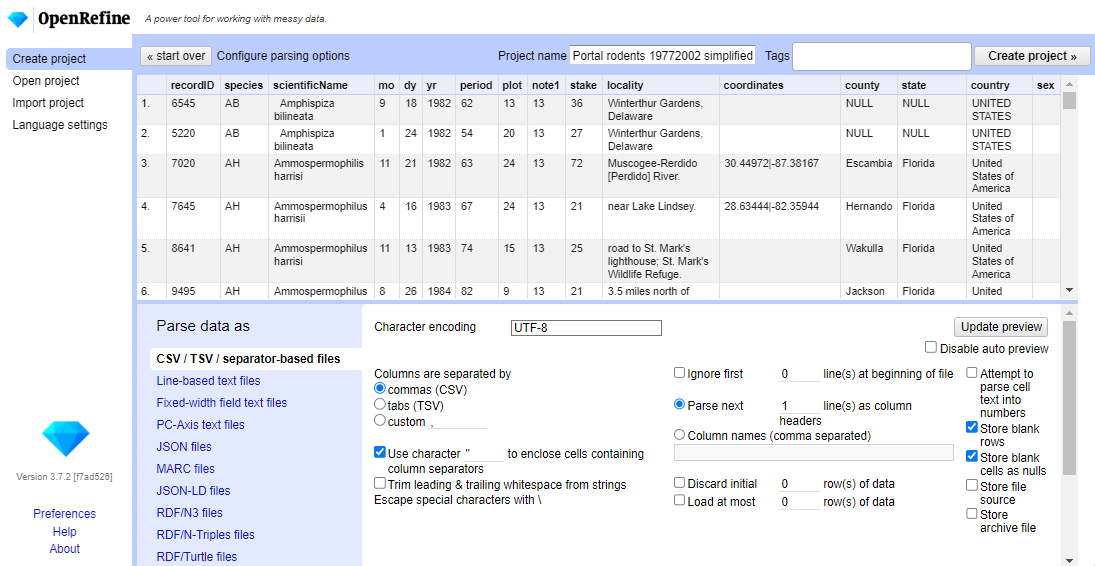Click the options panel vertical scrollbar
1095x566 pixels.
point(1069,398)
